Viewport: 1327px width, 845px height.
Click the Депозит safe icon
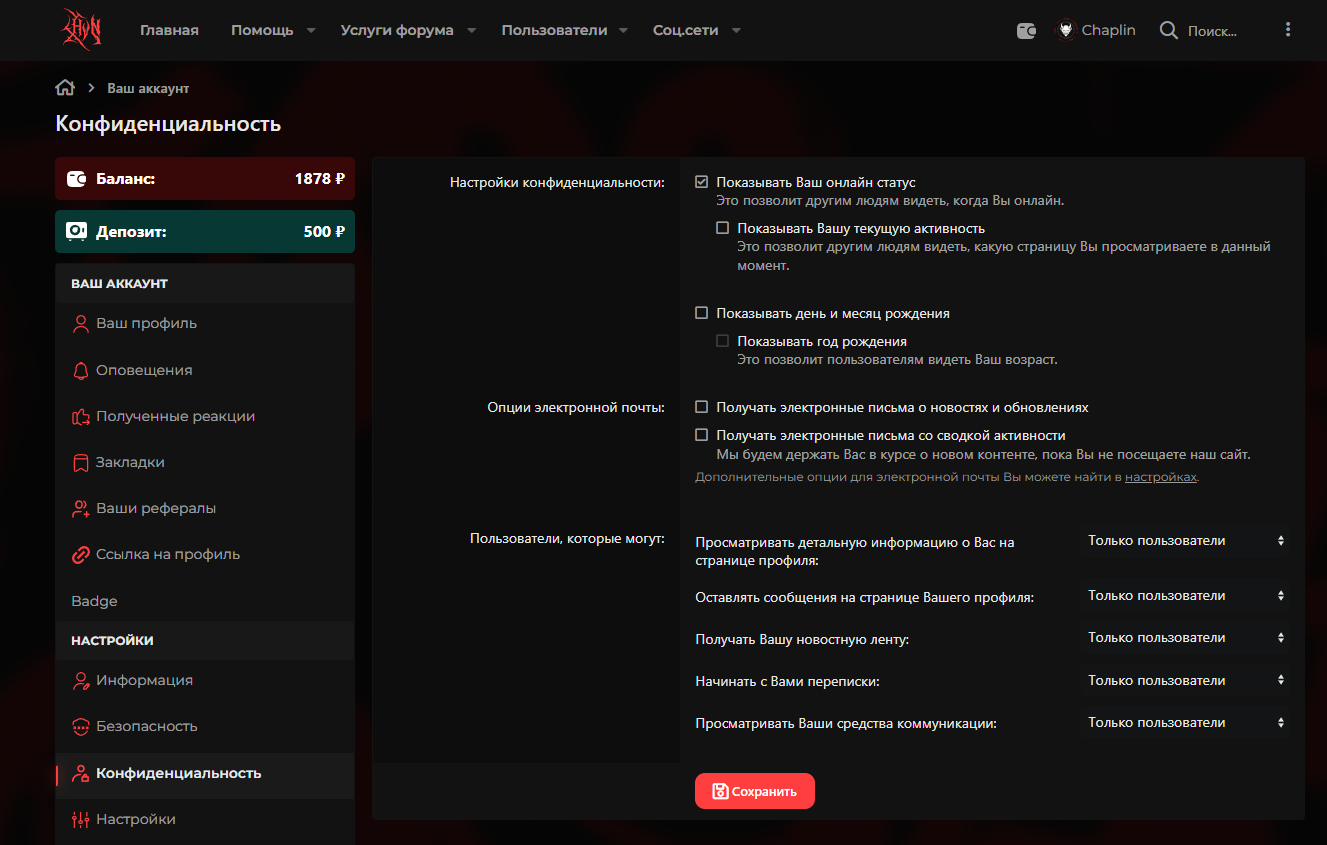76,232
